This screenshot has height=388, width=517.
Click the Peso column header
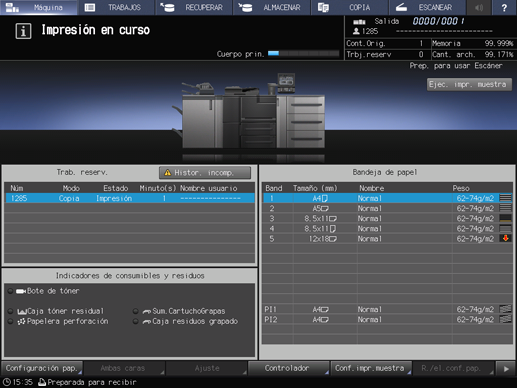coord(461,188)
